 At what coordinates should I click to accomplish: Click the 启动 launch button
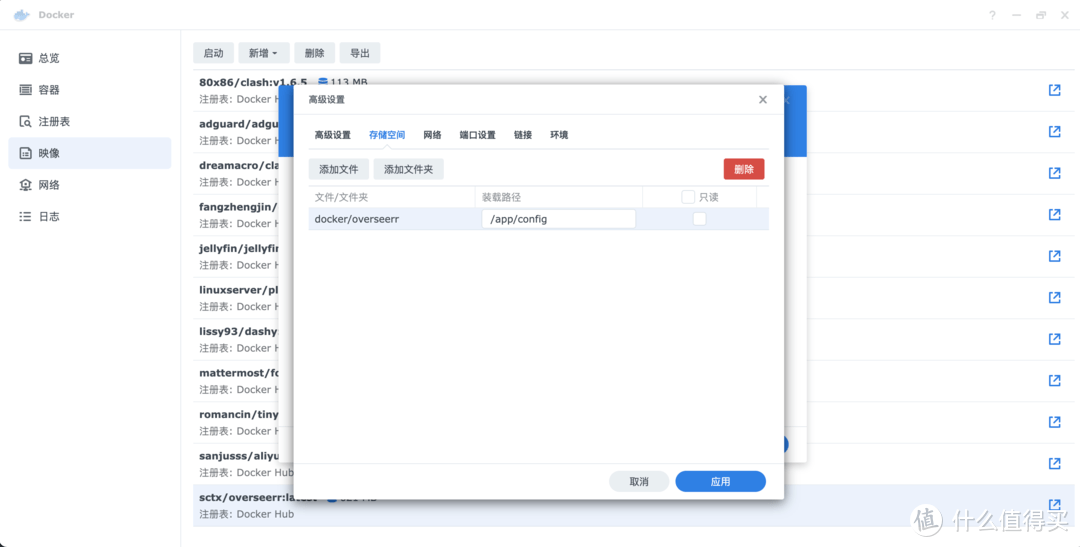click(214, 53)
